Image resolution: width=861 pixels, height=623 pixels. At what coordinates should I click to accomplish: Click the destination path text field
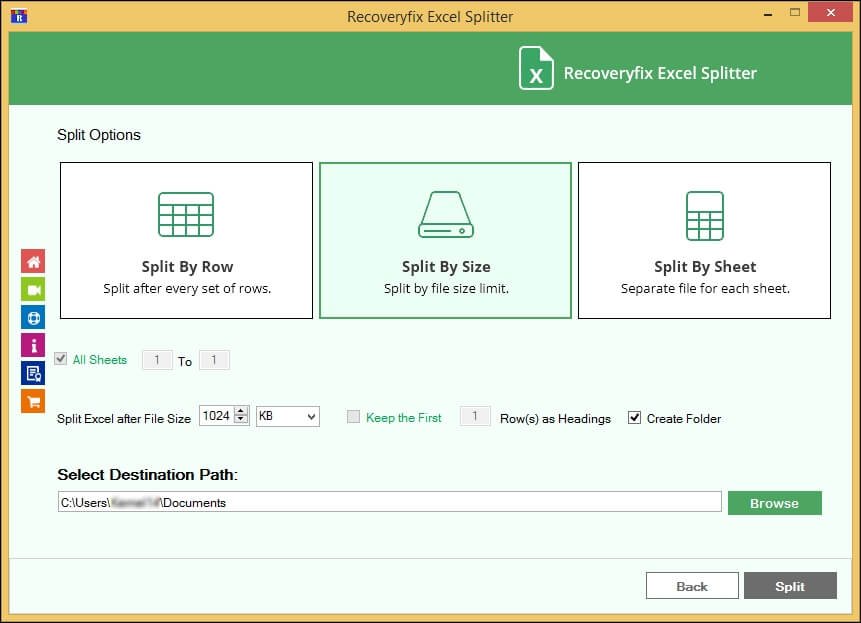(x=389, y=502)
